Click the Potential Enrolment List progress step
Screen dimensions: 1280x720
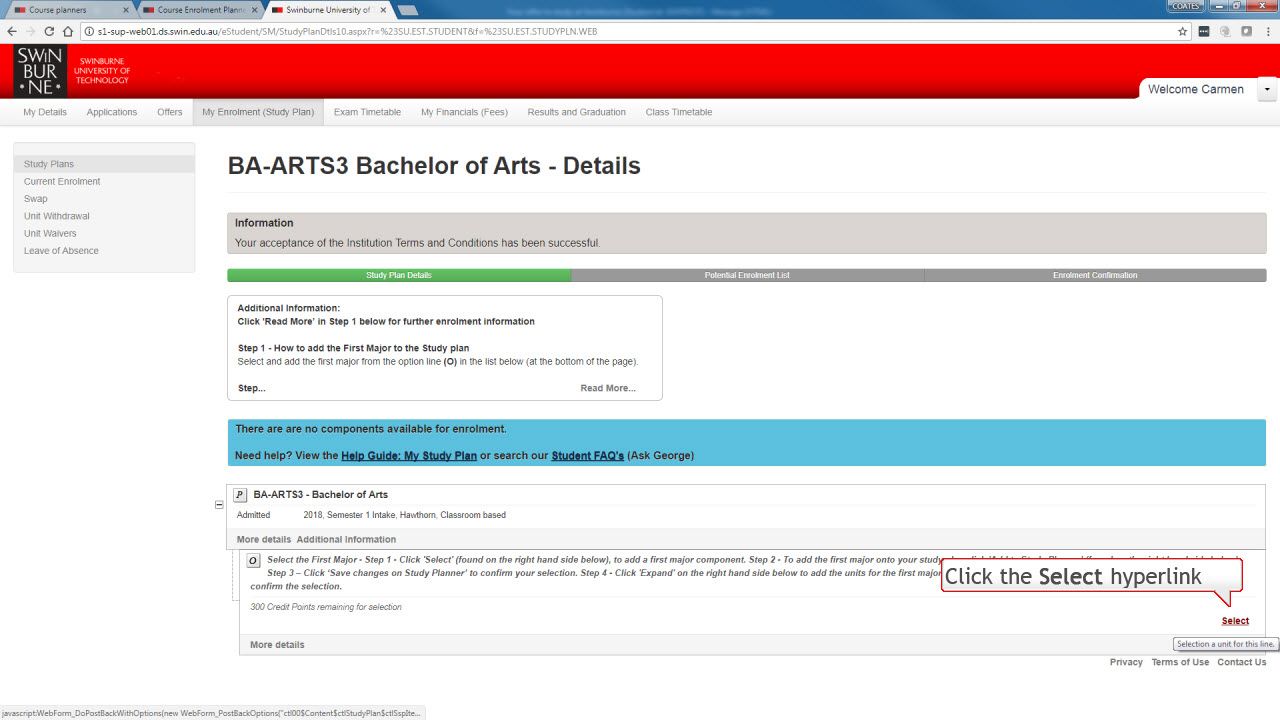pos(747,275)
